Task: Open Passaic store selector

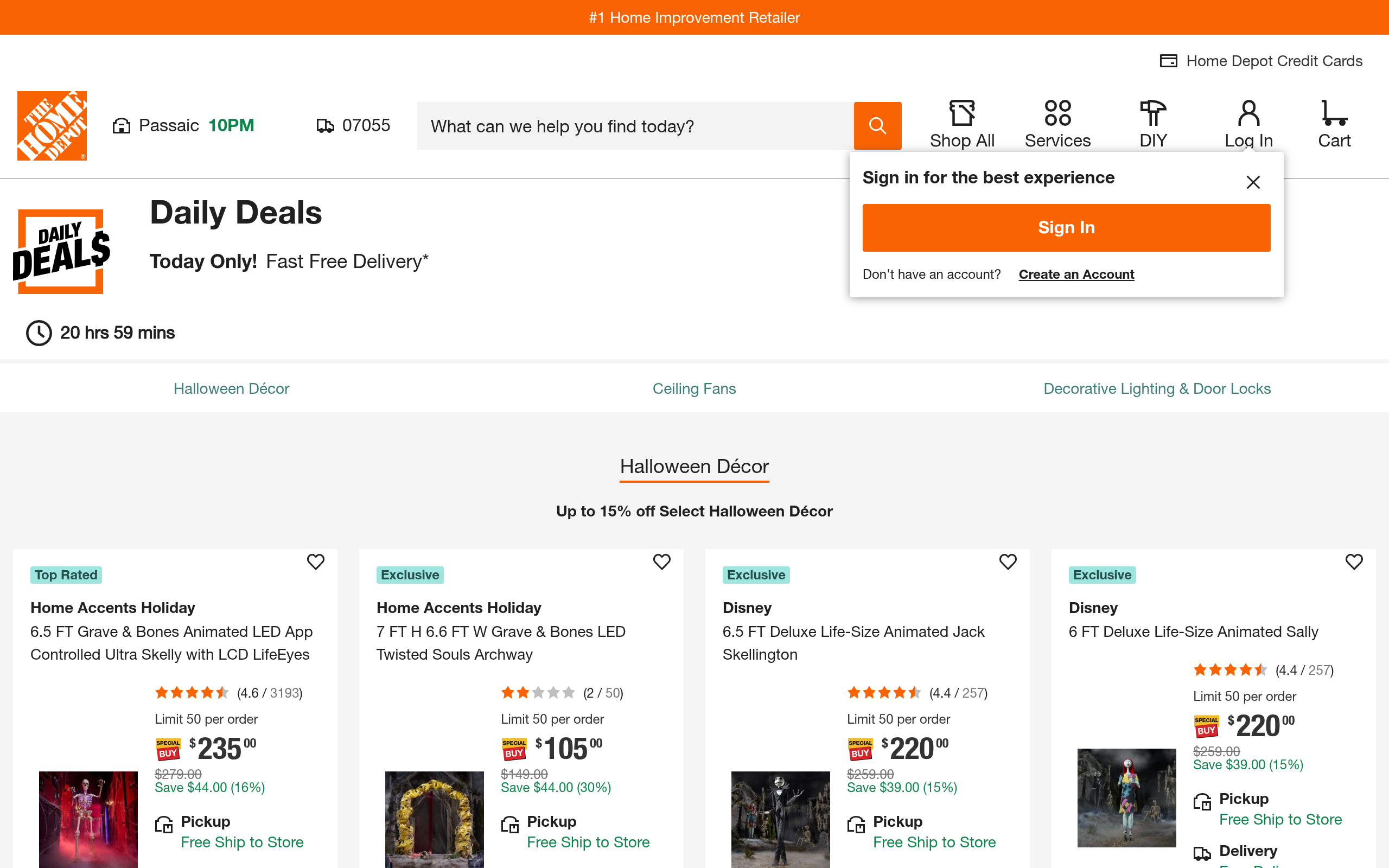Action: coord(183,125)
